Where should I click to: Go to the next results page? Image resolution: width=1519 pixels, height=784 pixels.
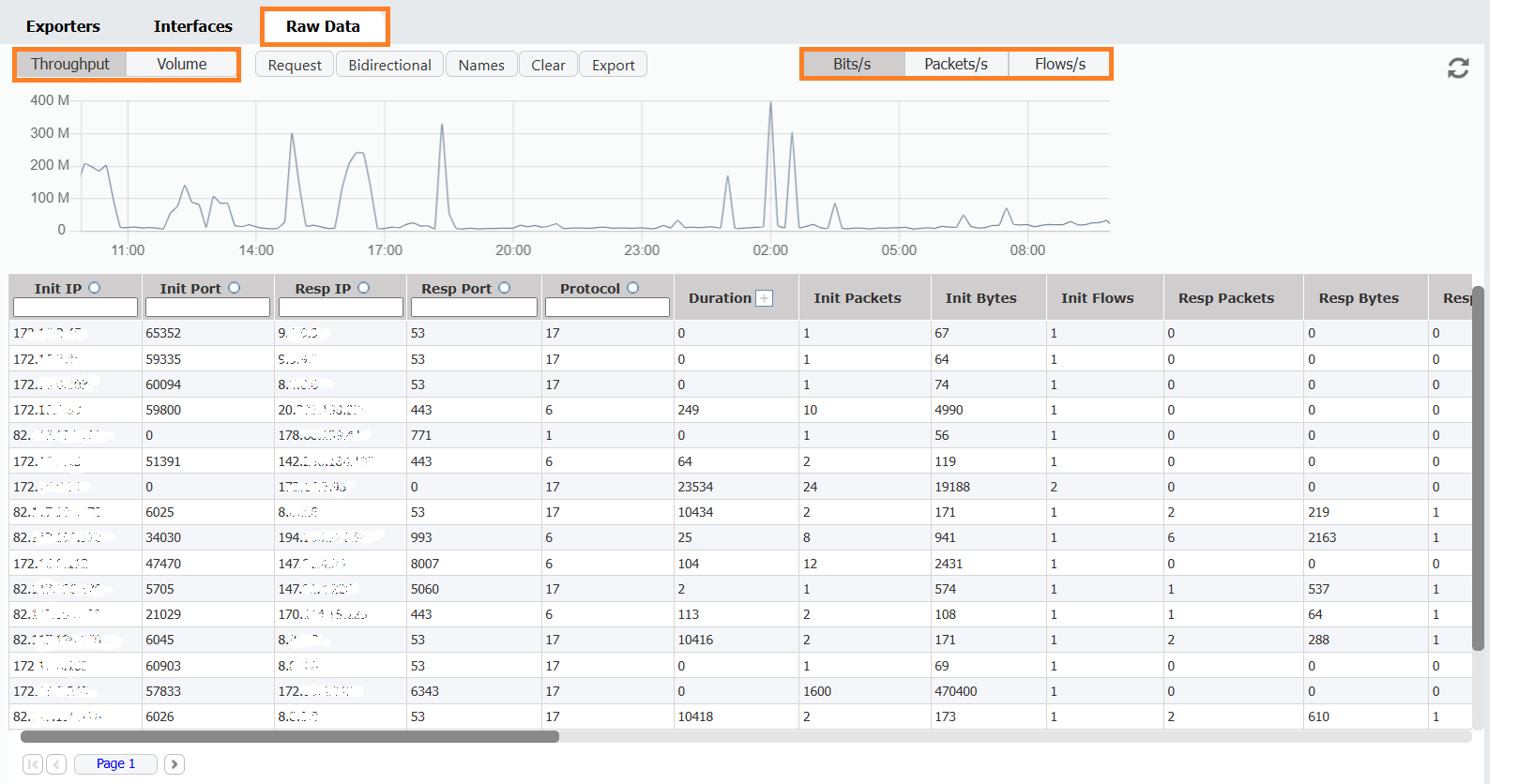pos(175,764)
